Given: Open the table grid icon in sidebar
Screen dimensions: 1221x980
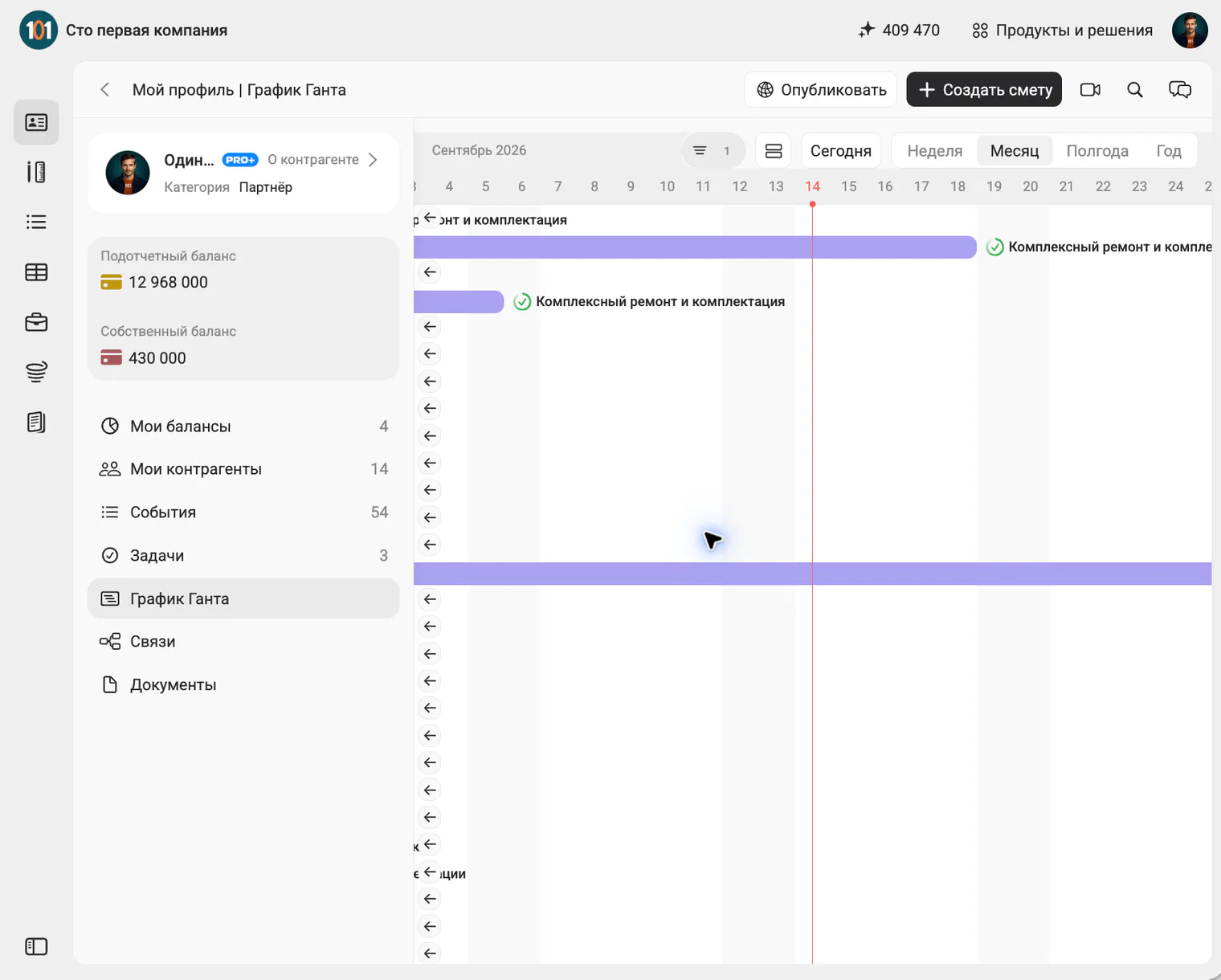Looking at the screenshot, I should 36,272.
